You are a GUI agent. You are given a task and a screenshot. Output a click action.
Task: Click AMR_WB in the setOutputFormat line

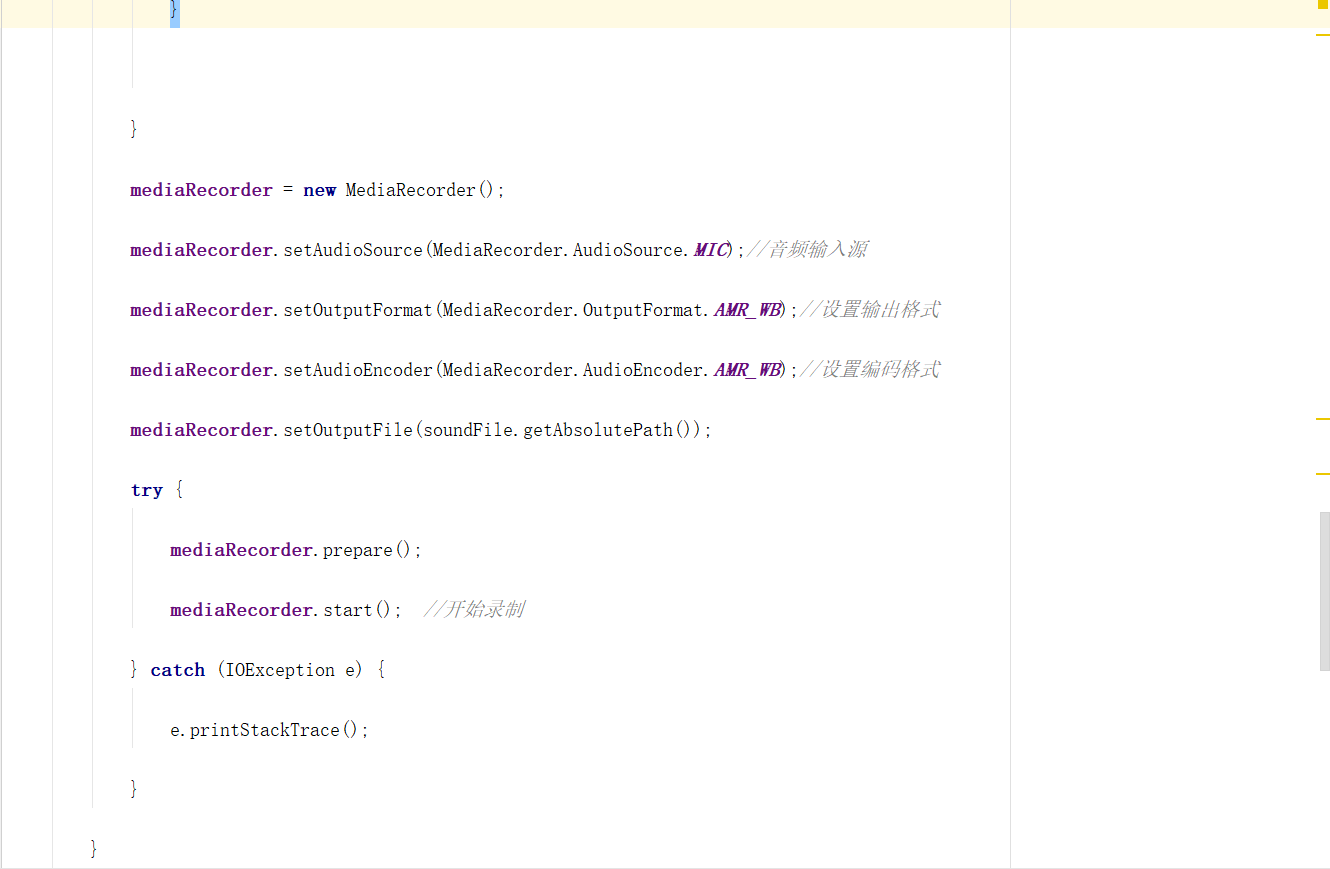tap(747, 310)
